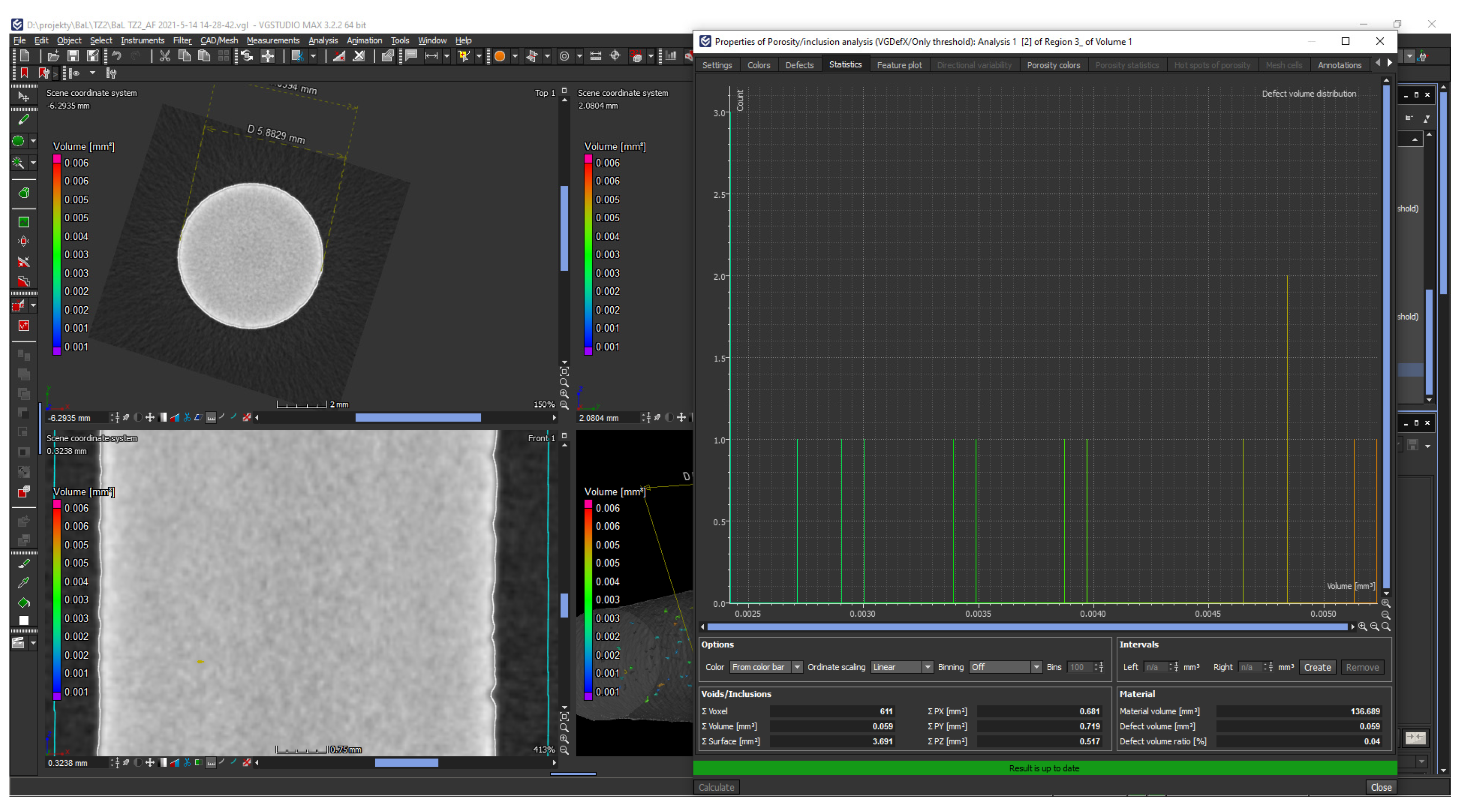This screenshot has width=1467, height=812.
Task: Select the green draw pen tool
Action: 24,119
